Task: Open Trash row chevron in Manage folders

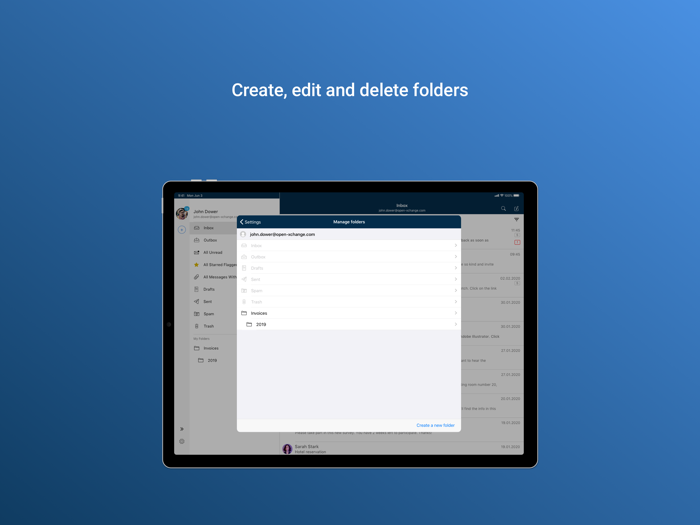Action: pos(455,302)
